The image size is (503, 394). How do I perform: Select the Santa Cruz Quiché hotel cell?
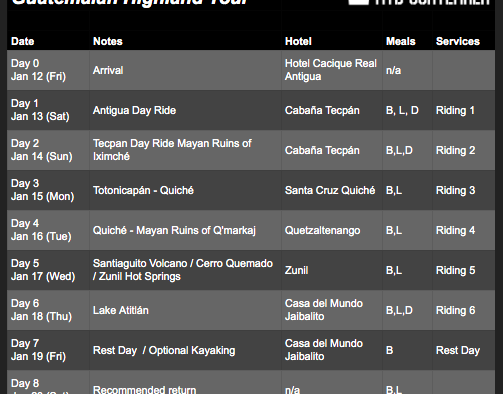330,190
